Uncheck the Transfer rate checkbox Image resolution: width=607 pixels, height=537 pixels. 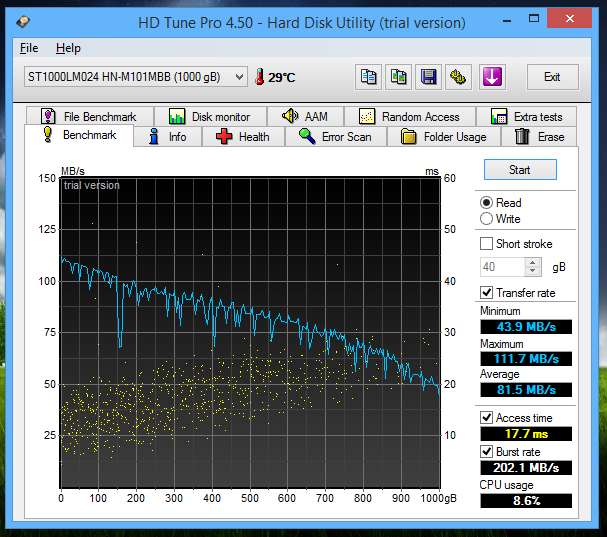coord(487,293)
